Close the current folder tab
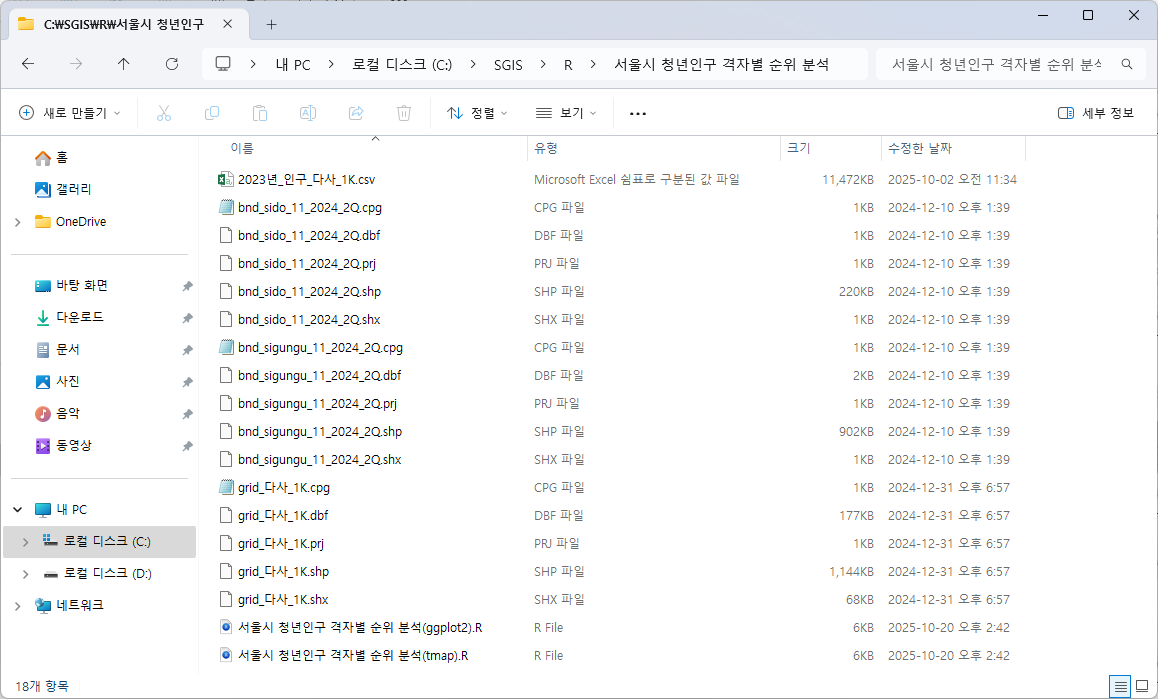1158x699 pixels. coord(227,24)
